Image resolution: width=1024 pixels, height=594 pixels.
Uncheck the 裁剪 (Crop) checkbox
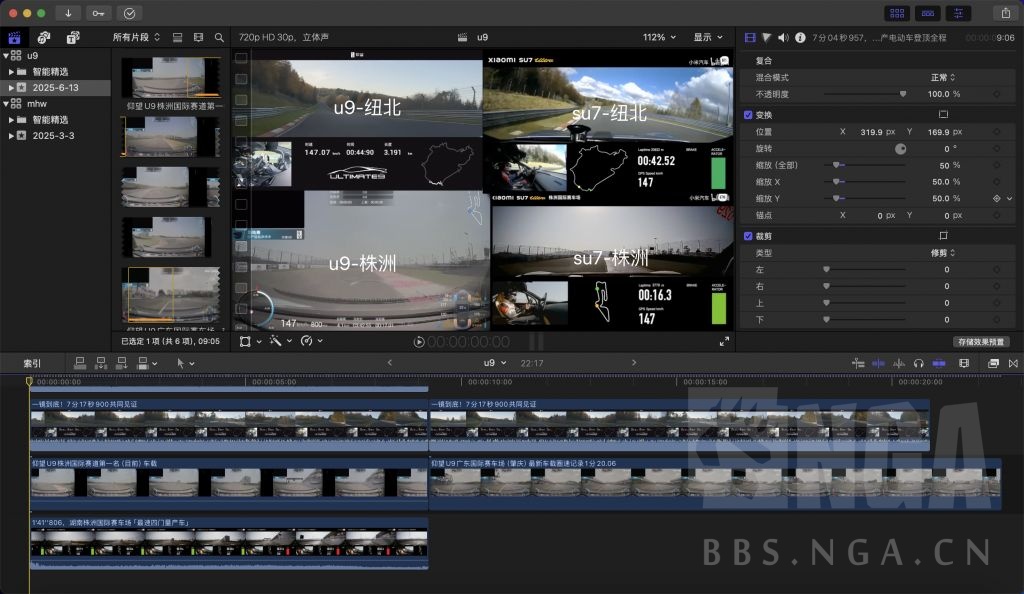[x=748, y=236]
